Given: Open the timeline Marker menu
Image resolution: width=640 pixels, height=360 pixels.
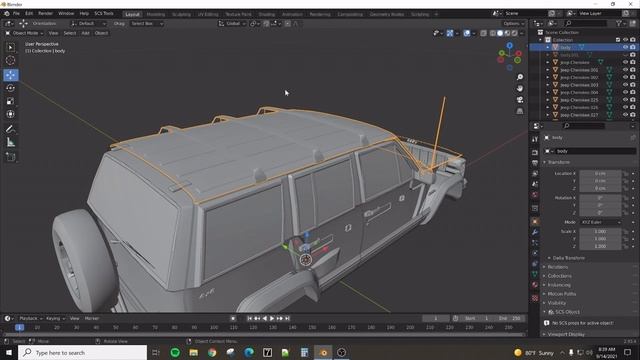Looking at the screenshot, I should (91, 318).
